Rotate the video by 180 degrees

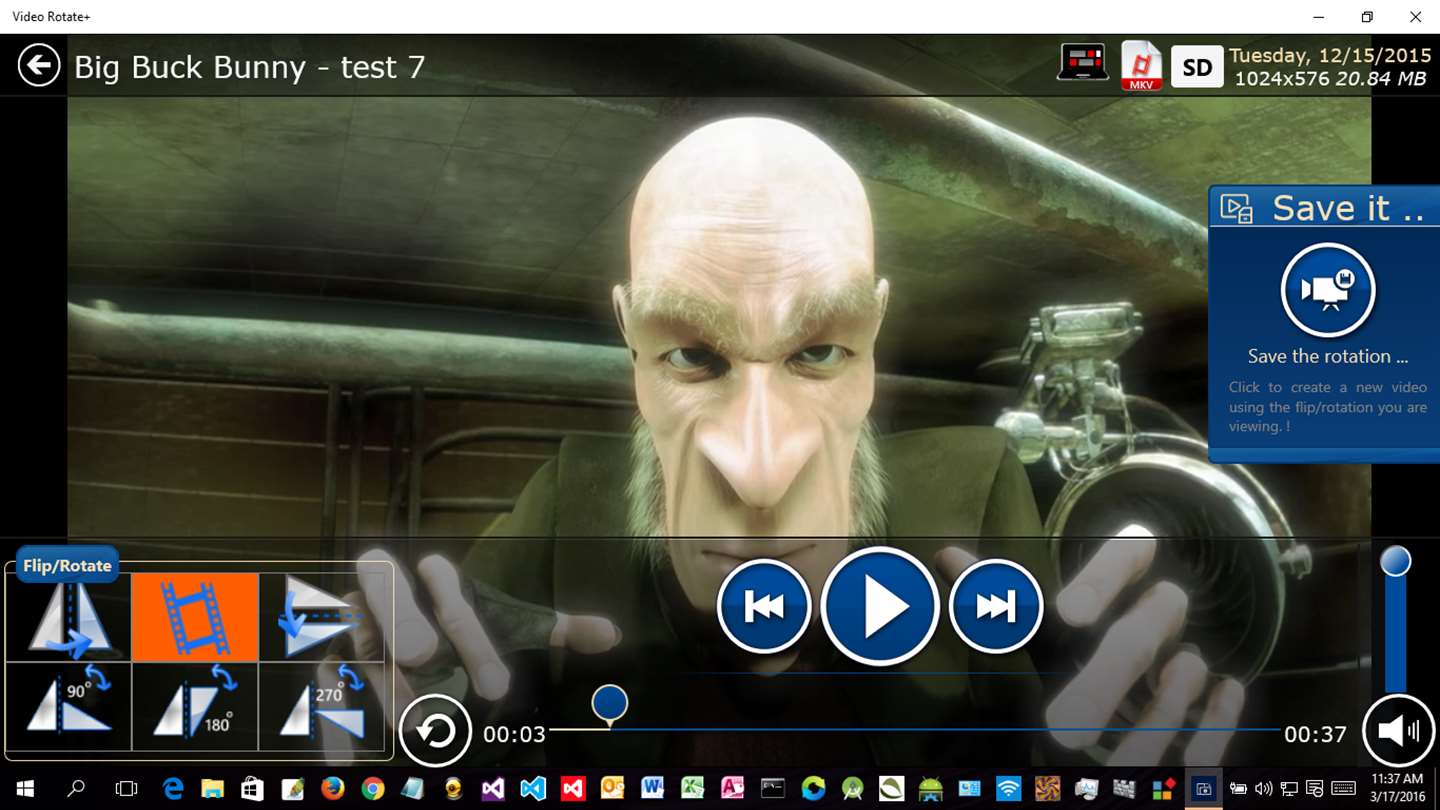click(x=195, y=706)
